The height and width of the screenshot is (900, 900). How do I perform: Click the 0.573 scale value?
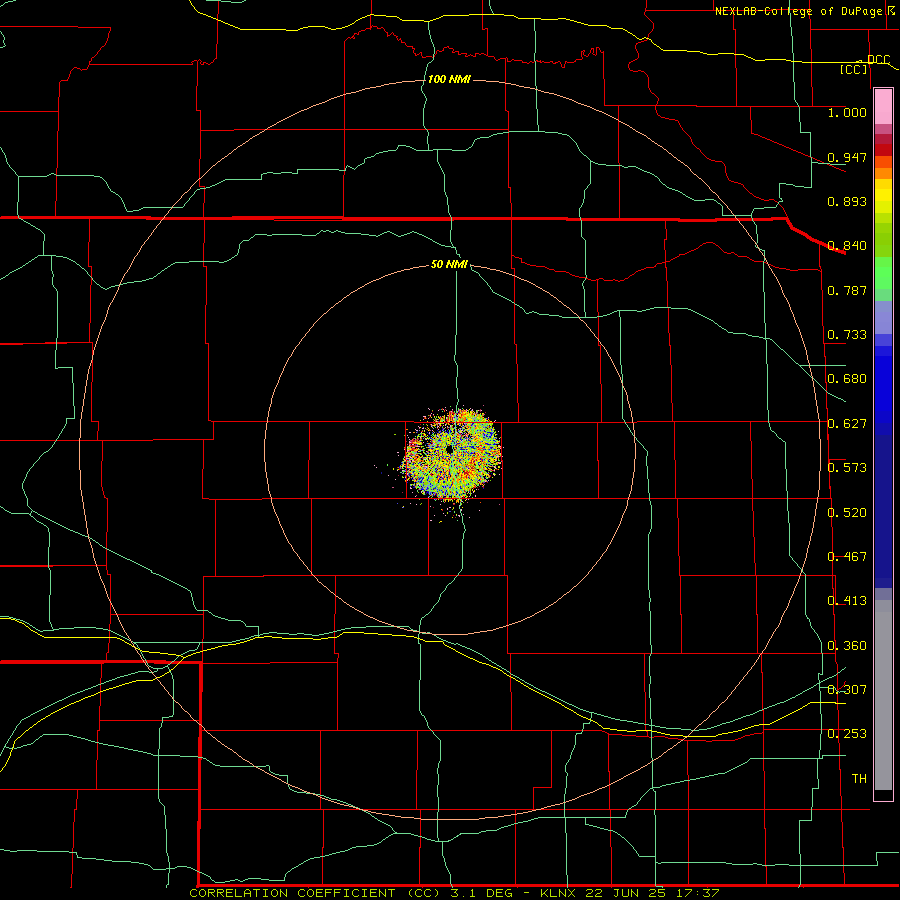click(847, 468)
